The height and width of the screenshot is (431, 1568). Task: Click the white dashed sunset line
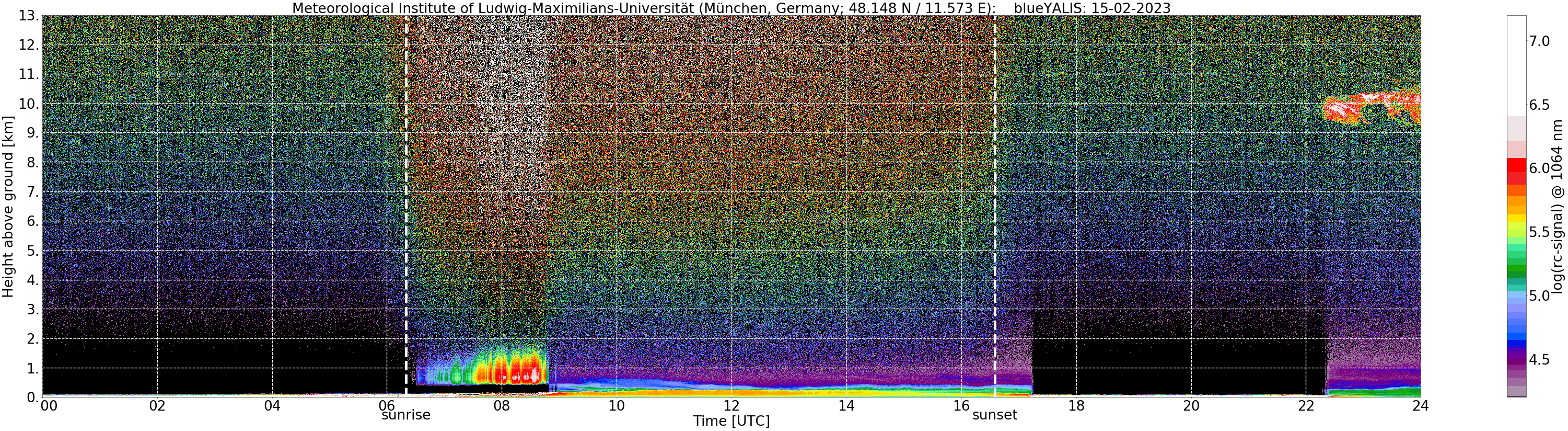[995, 206]
